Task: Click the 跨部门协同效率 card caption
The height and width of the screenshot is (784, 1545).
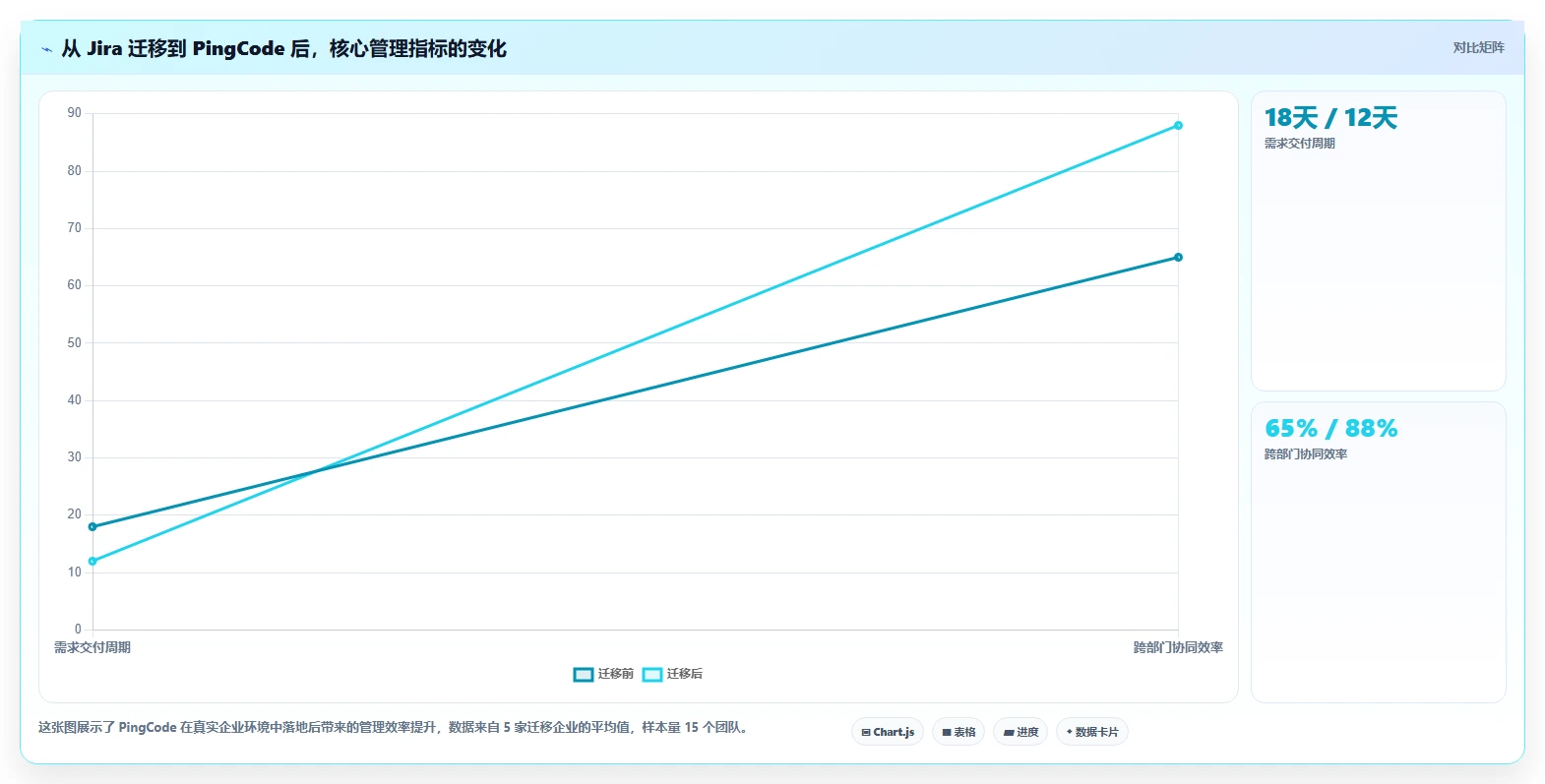Action: tap(1306, 454)
